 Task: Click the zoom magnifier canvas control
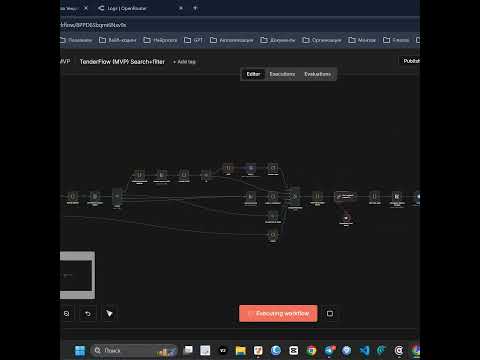pos(67,313)
